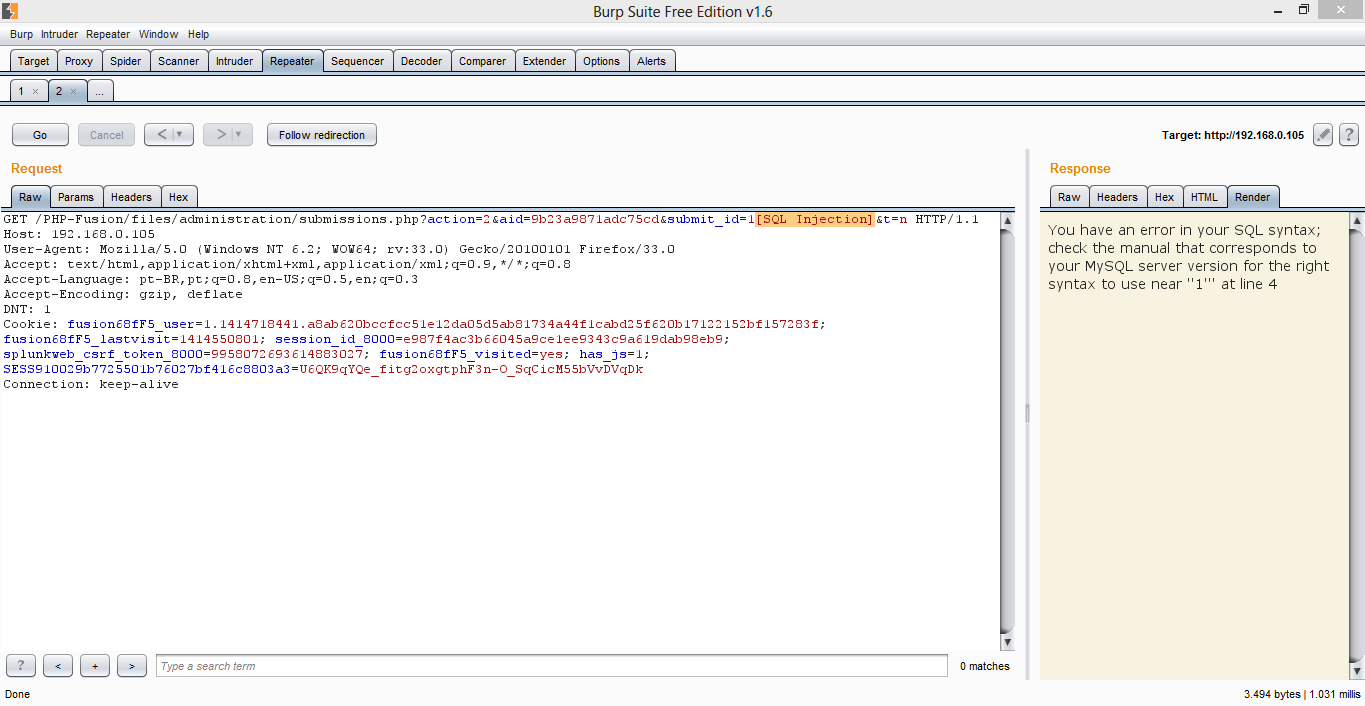This screenshot has height=706, width=1365.
Task: Select the Repeater tool tab
Action: tap(292, 61)
